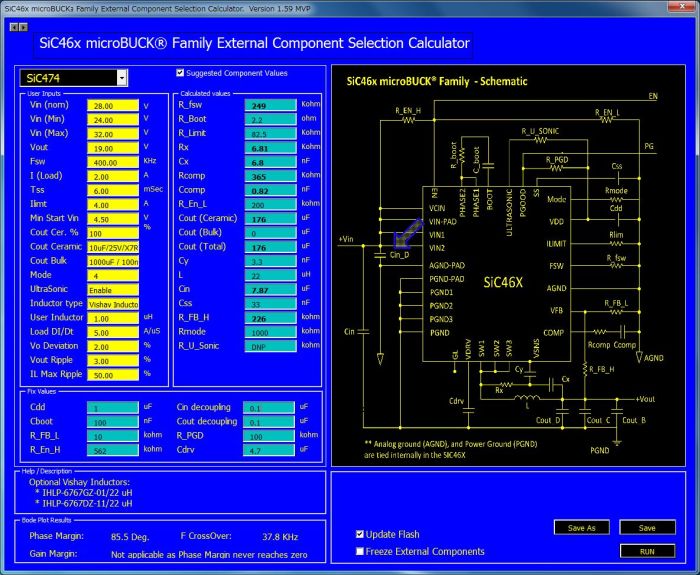Click the R_FB_L fixed value field
The width and height of the screenshot is (700, 575).
click(112, 436)
